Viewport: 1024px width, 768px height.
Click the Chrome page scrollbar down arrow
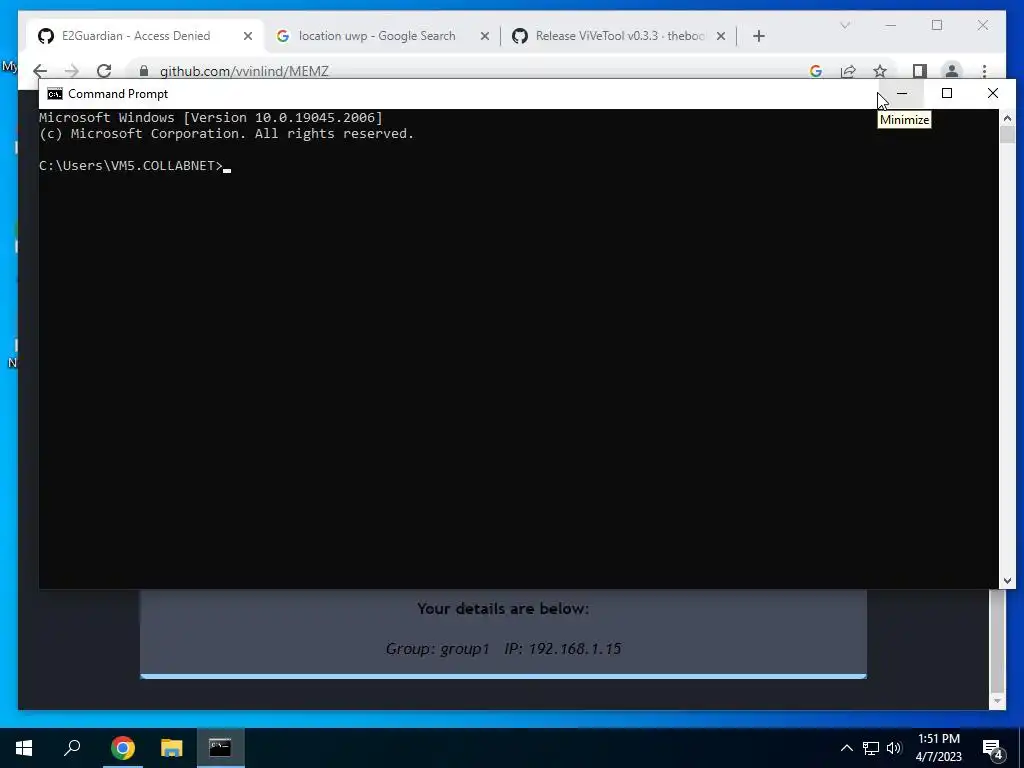(x=997, y=701)
